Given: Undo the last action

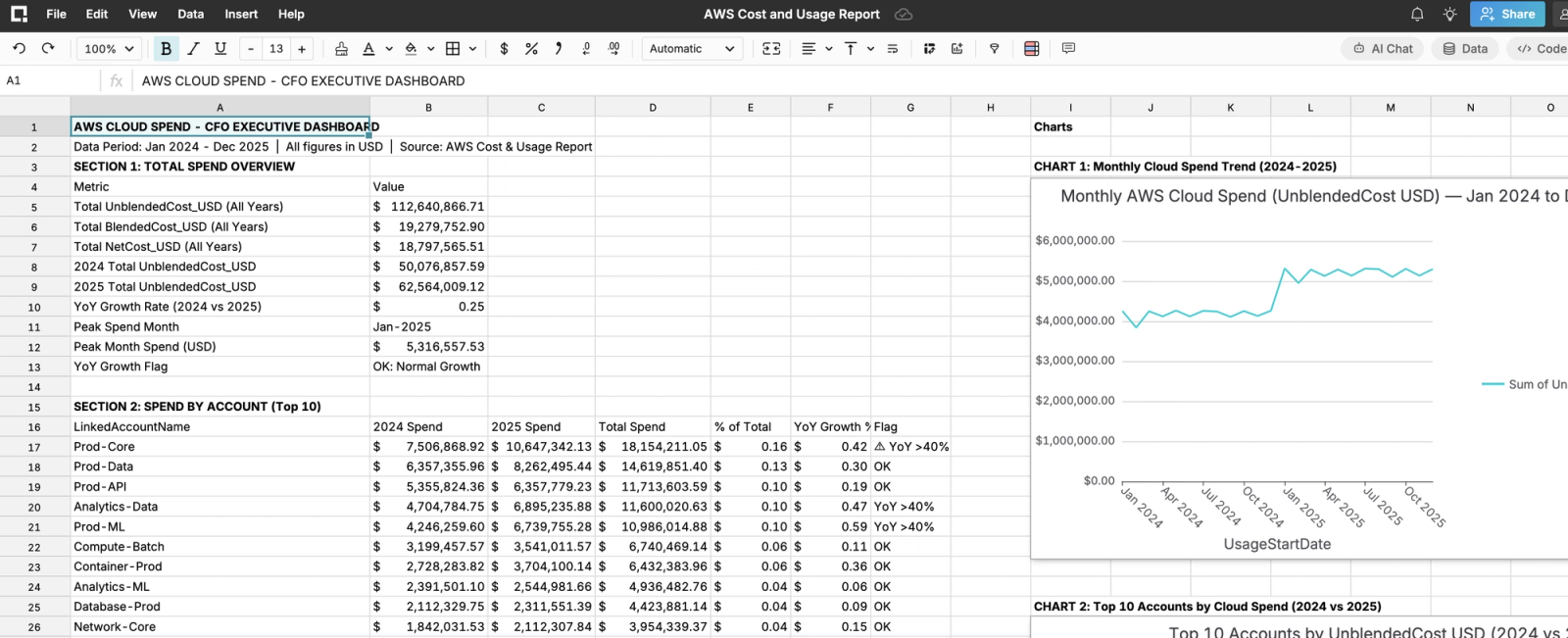Looking at the screenshot, I should 19,48.
